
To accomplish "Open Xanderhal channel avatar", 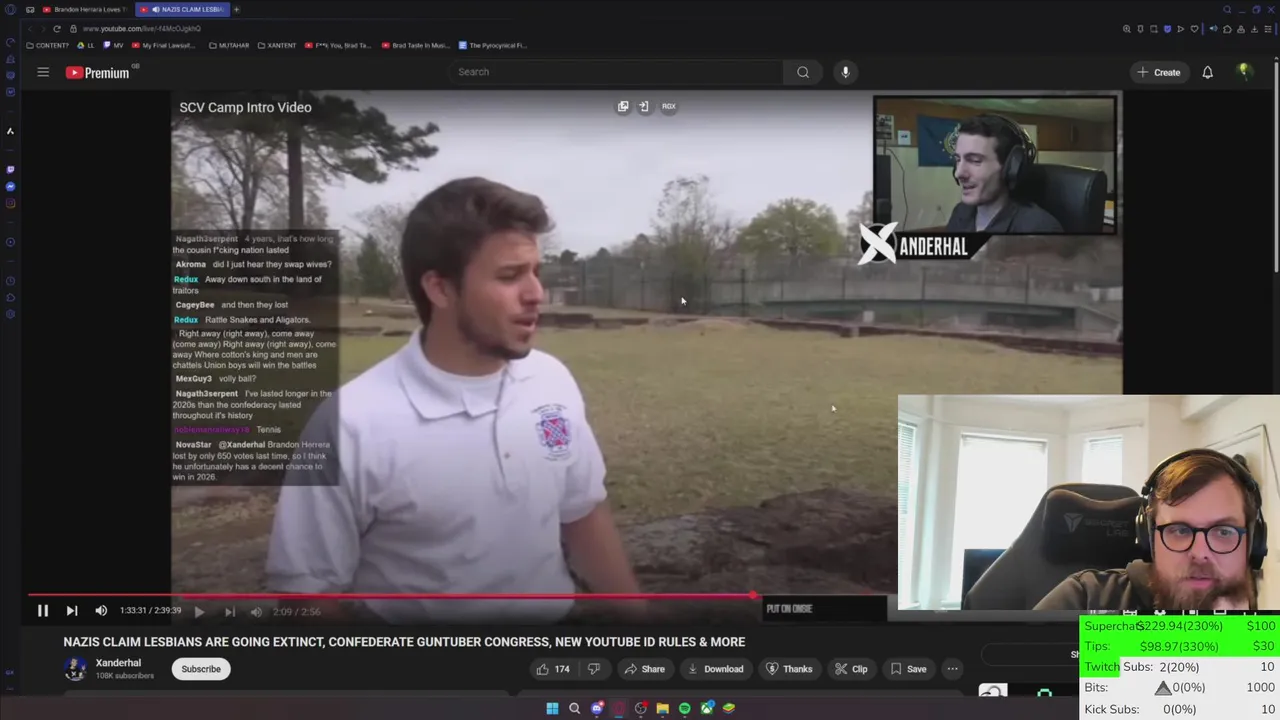I will tap(75, 669).
